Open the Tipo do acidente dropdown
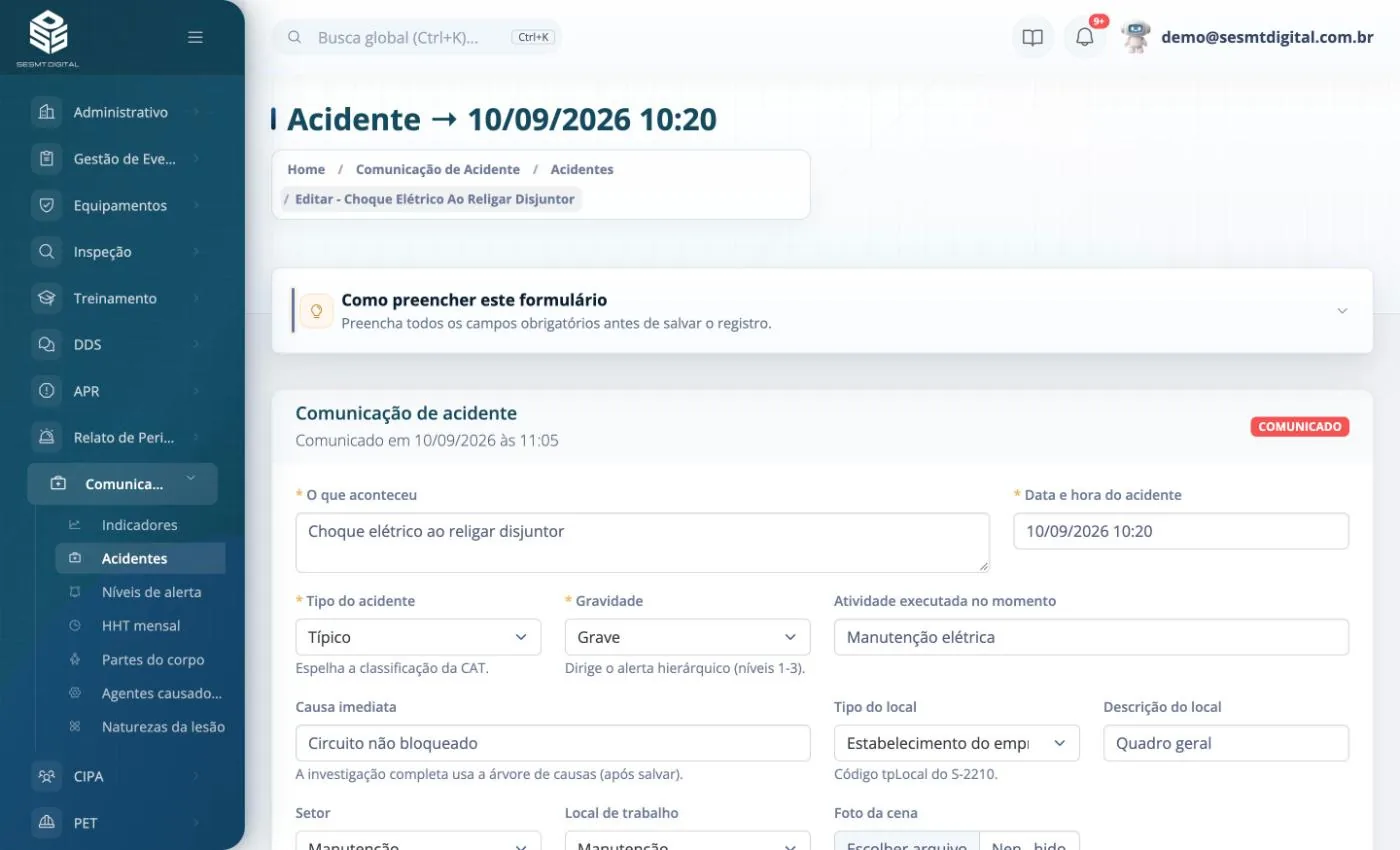Screen dimensions: 1400x850 418,637
